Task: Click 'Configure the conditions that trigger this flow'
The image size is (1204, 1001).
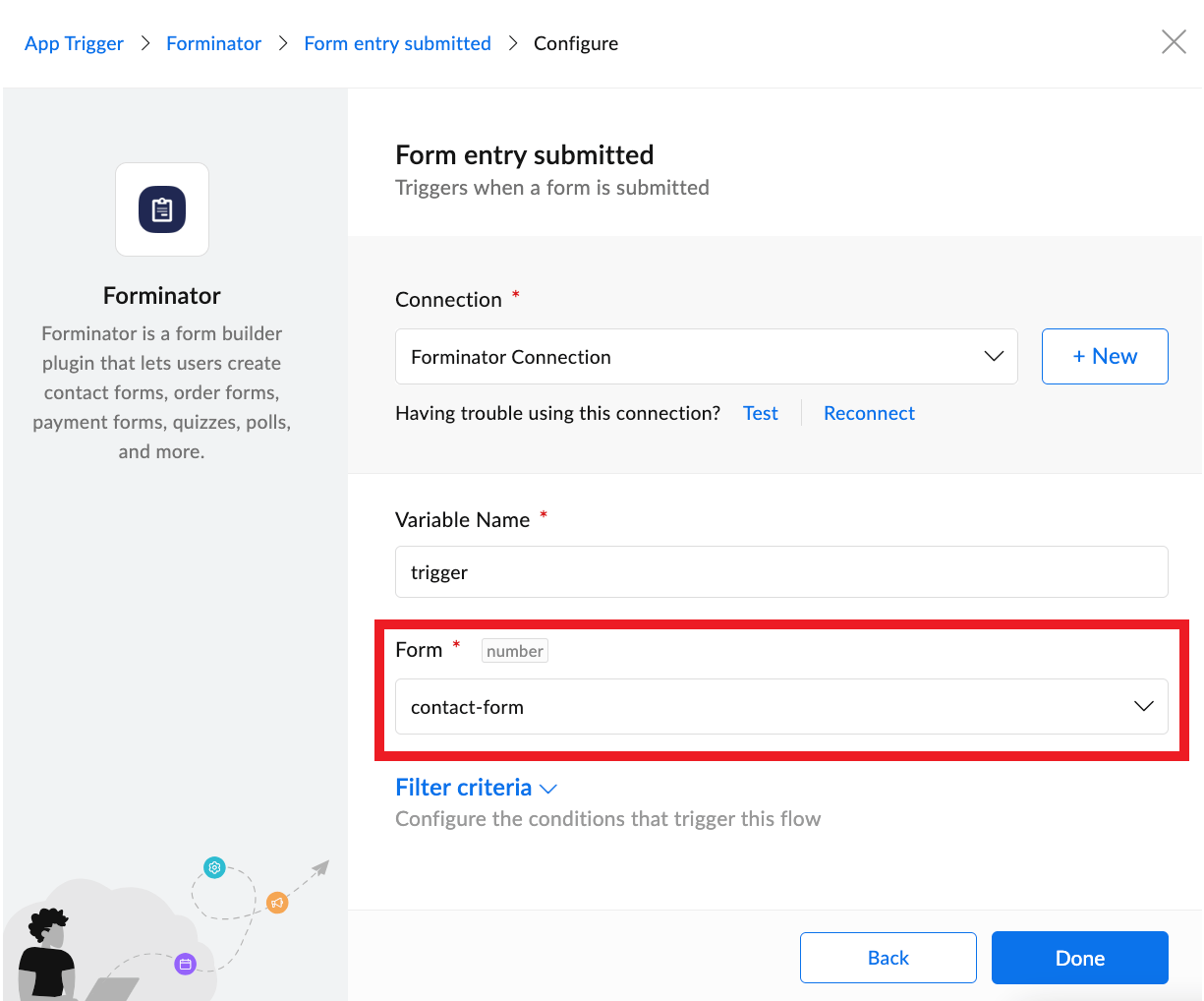Action: click(607, 819)
